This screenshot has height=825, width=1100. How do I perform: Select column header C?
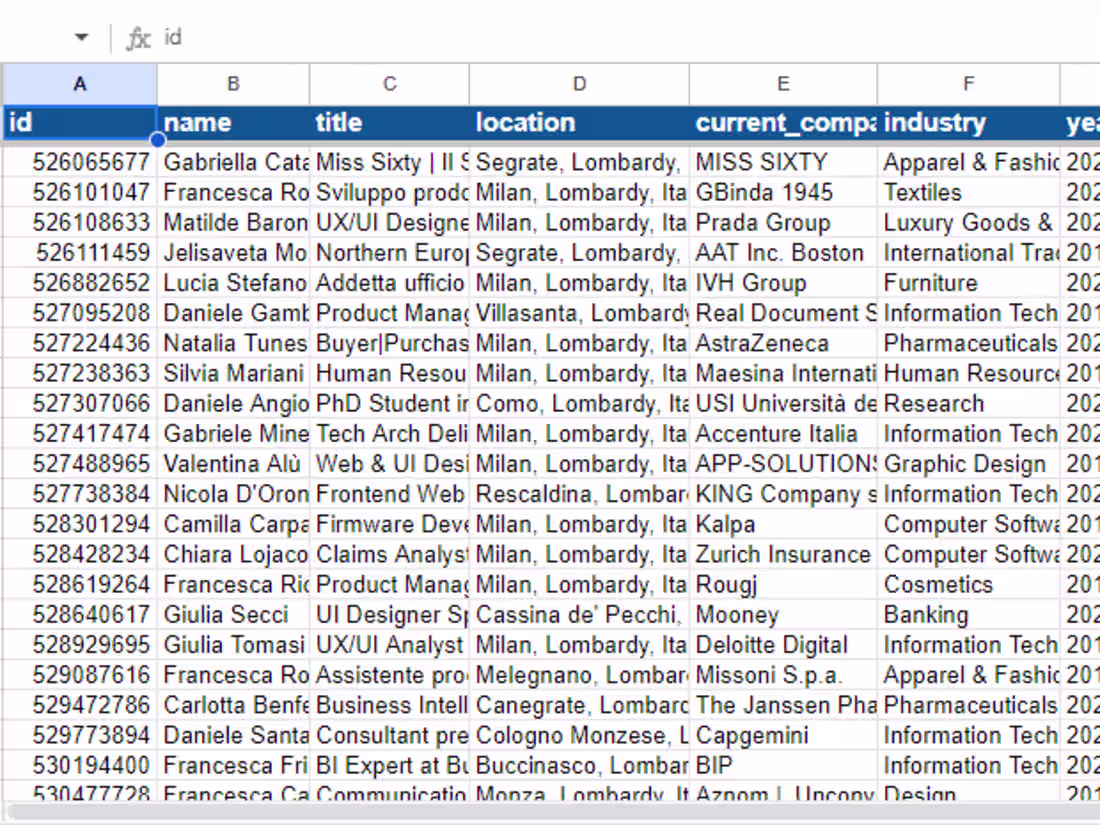coord(389,84)
